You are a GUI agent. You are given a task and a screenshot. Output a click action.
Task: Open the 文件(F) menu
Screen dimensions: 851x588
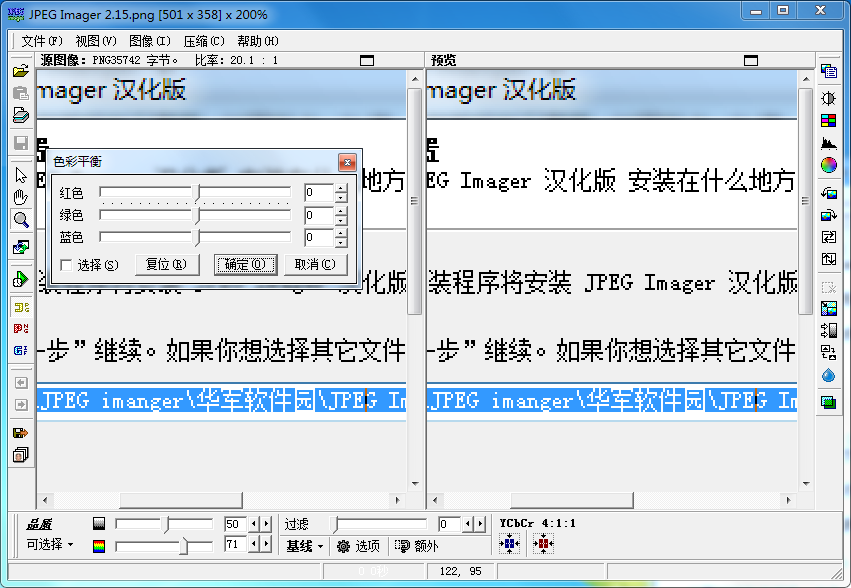point(42,41)
